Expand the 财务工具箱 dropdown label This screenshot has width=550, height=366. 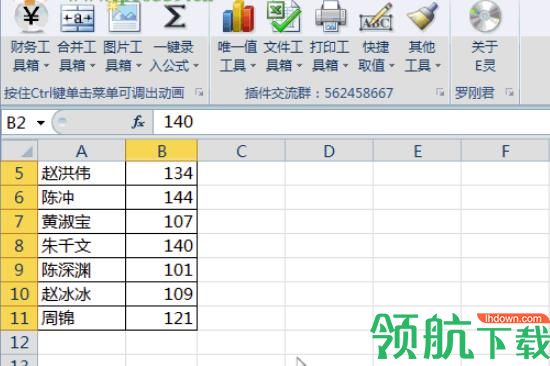point(31,56)
